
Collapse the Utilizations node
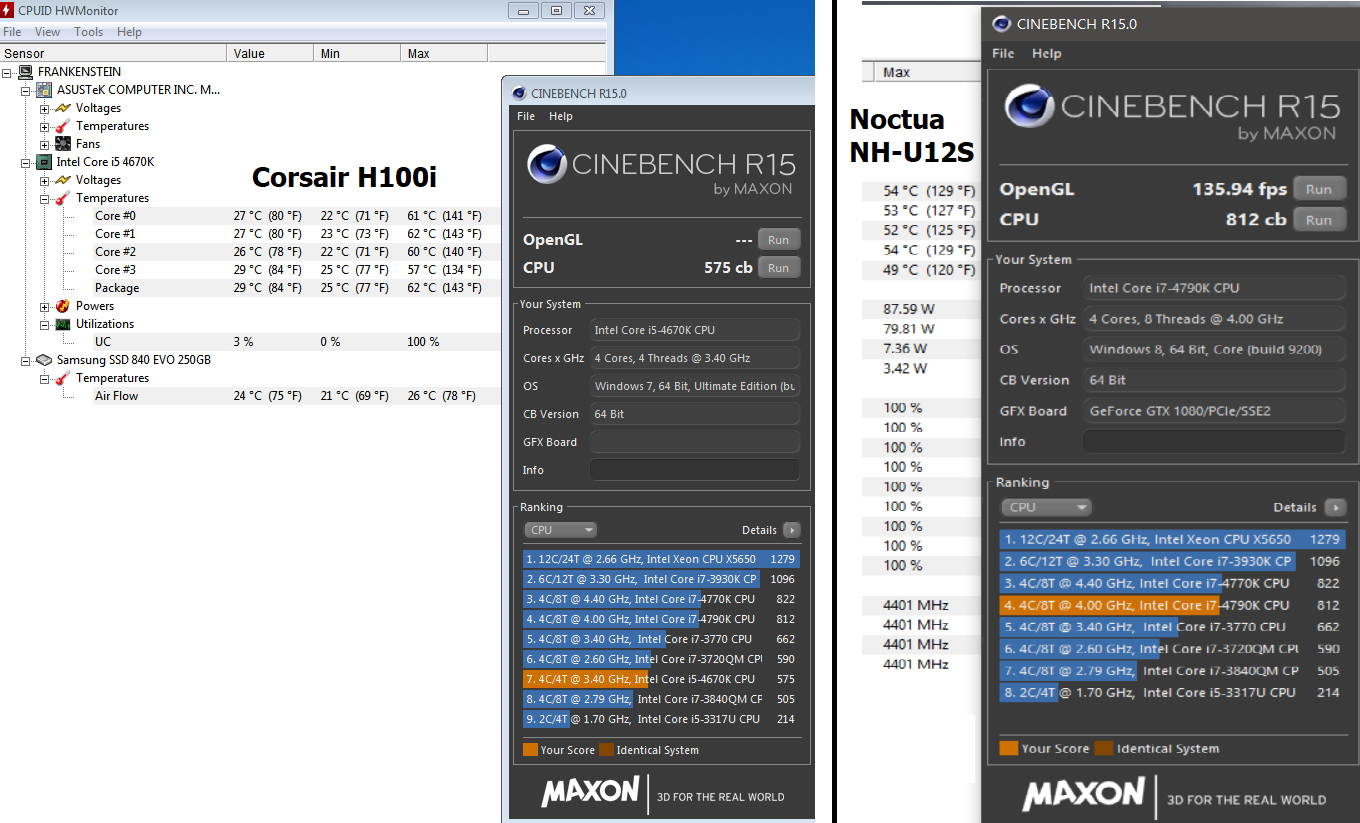click(x=44, y=324)
